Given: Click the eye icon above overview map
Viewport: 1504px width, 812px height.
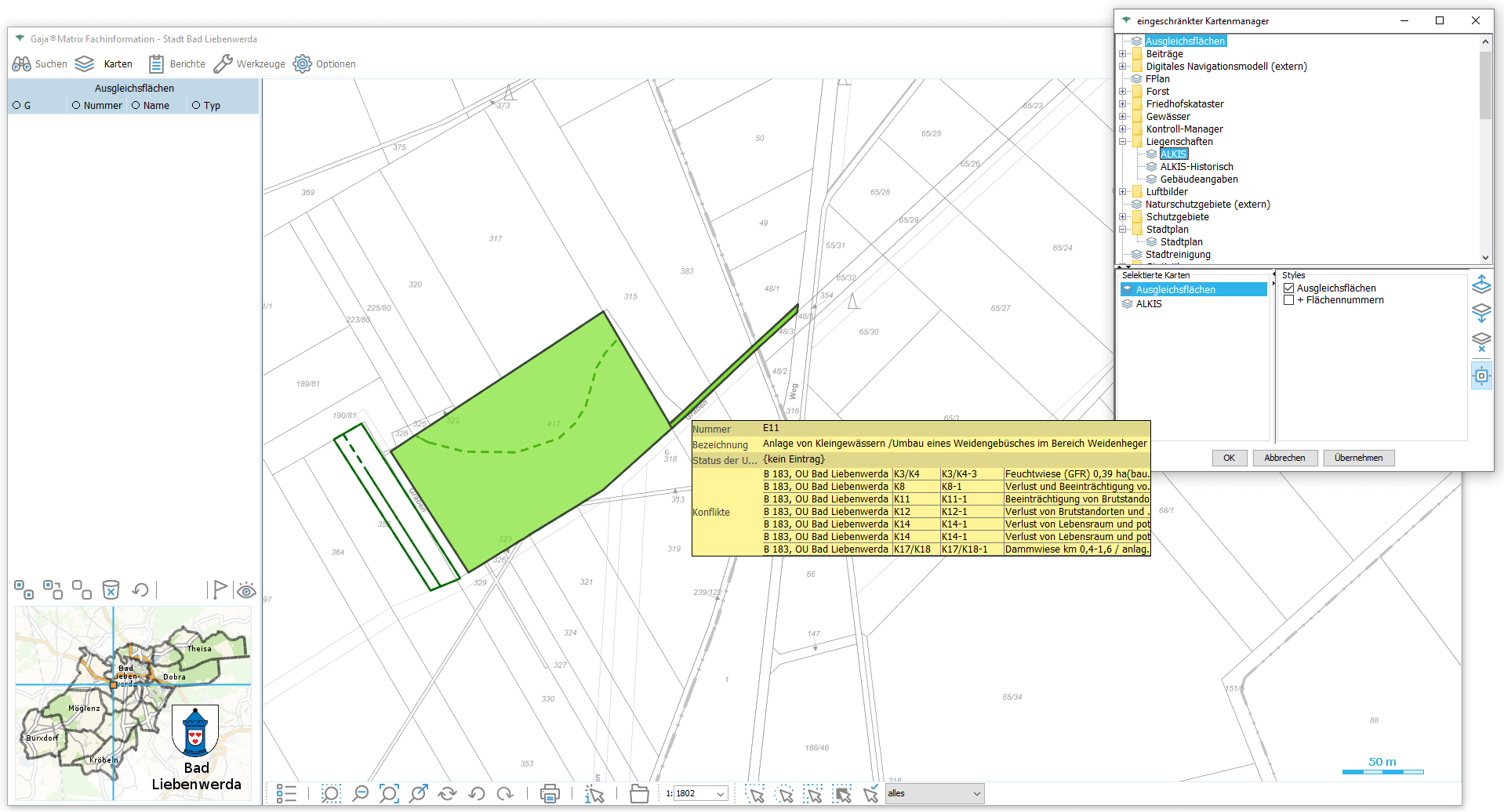Looking at the screenshot, I should pos(246,590).
